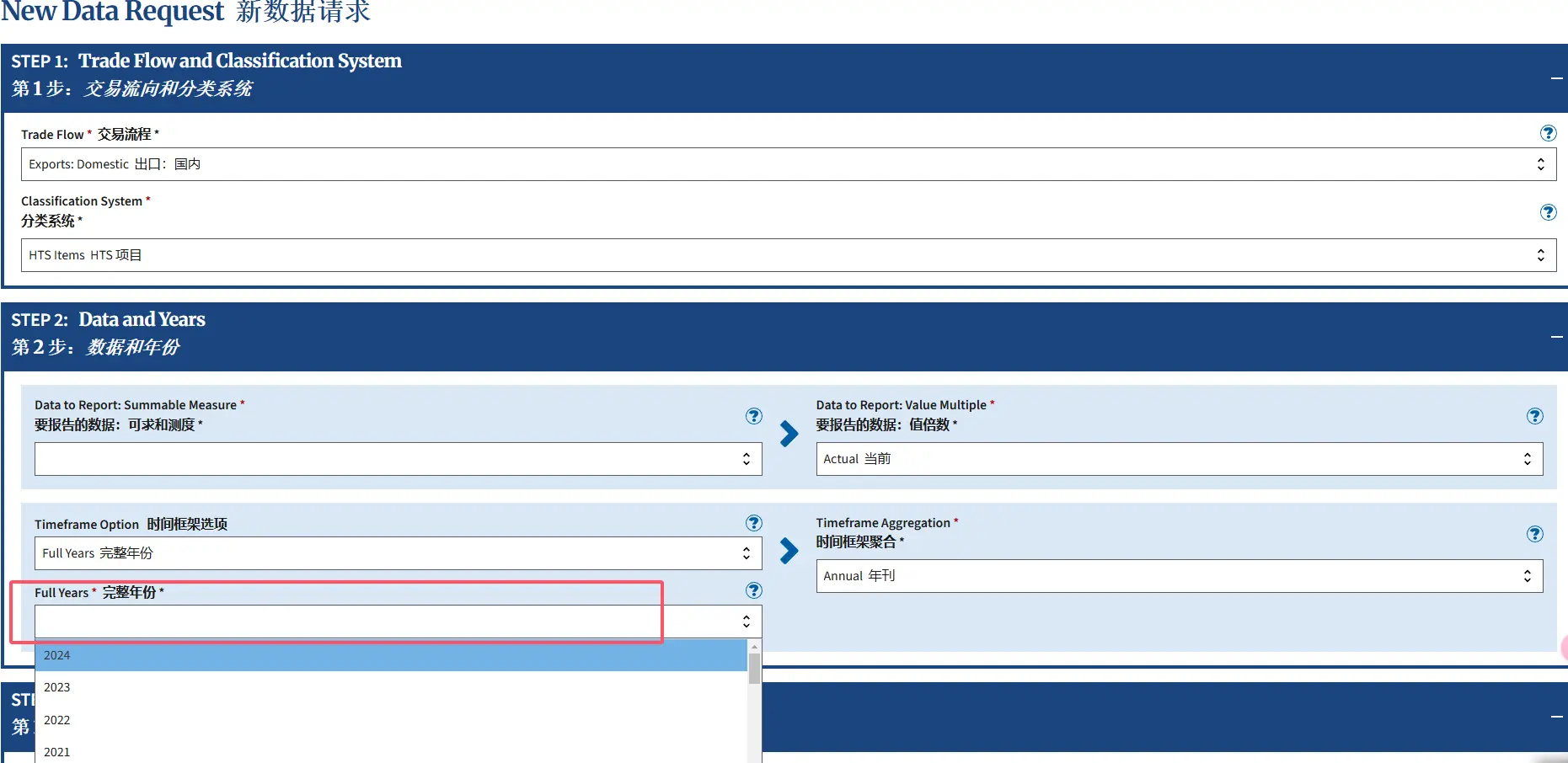Show help for Timeframe Option

[753, 523]
